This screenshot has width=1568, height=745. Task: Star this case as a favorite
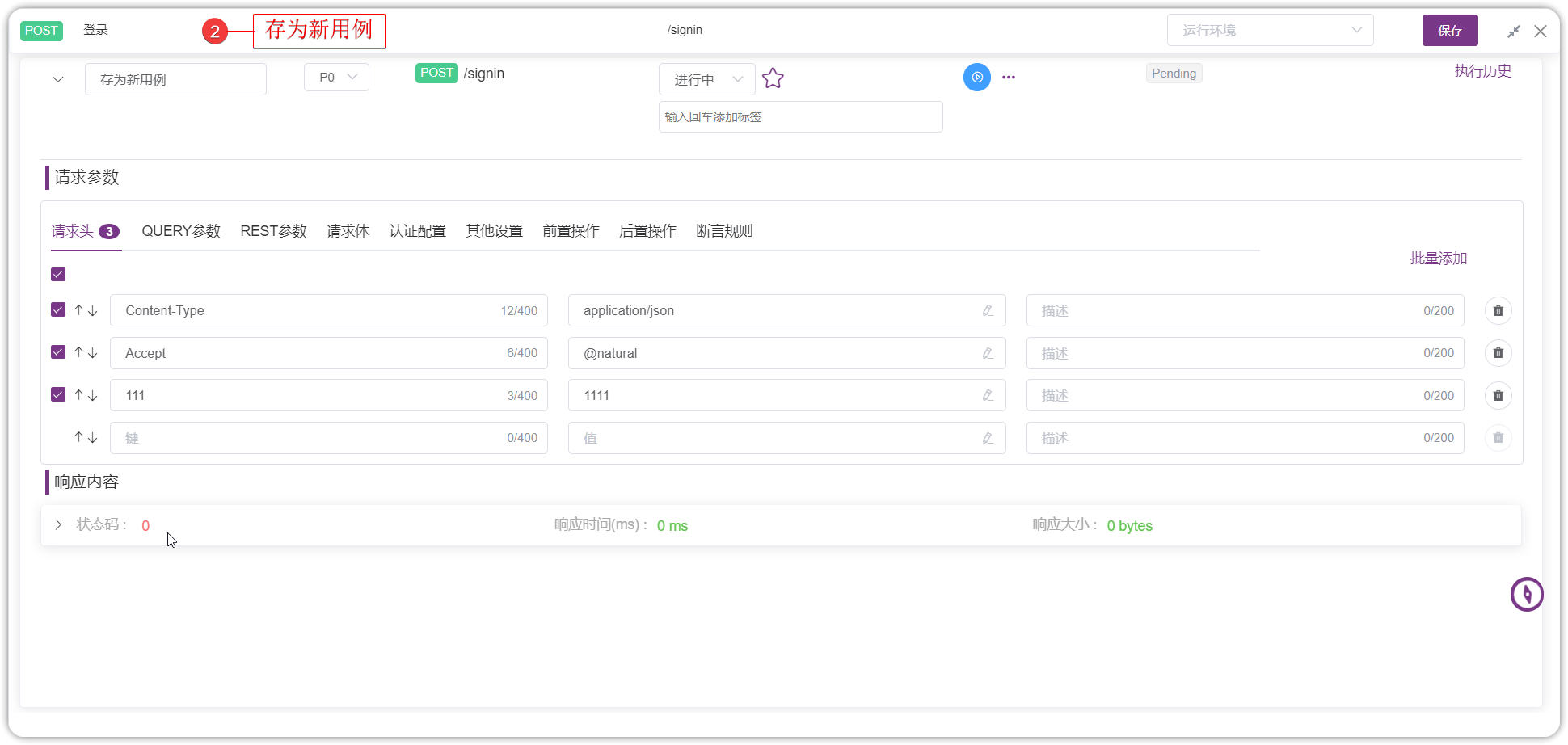[773, 78]
